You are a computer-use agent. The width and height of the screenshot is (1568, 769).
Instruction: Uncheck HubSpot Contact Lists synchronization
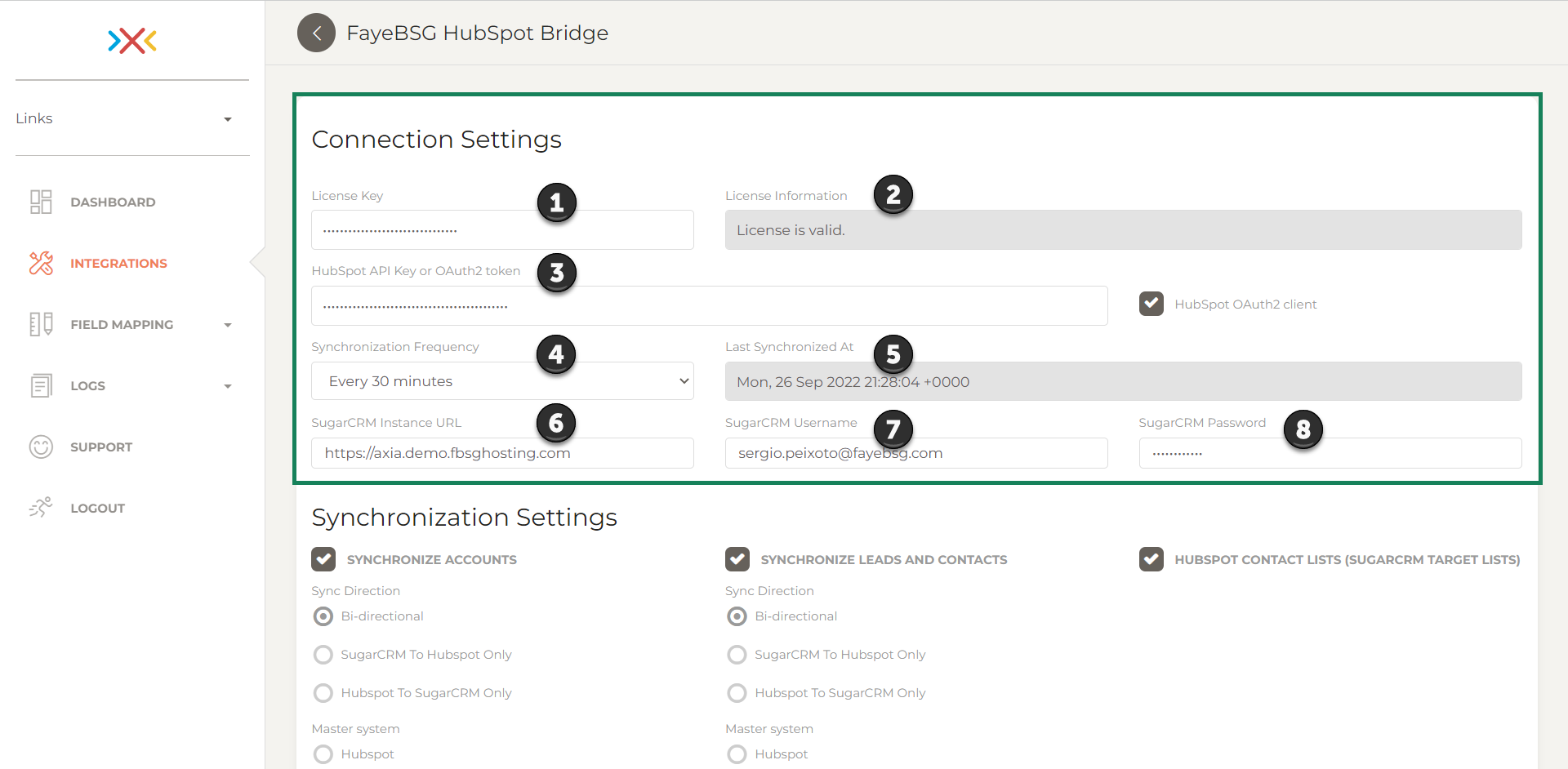pyautogui.click(x=1151, y=559)
